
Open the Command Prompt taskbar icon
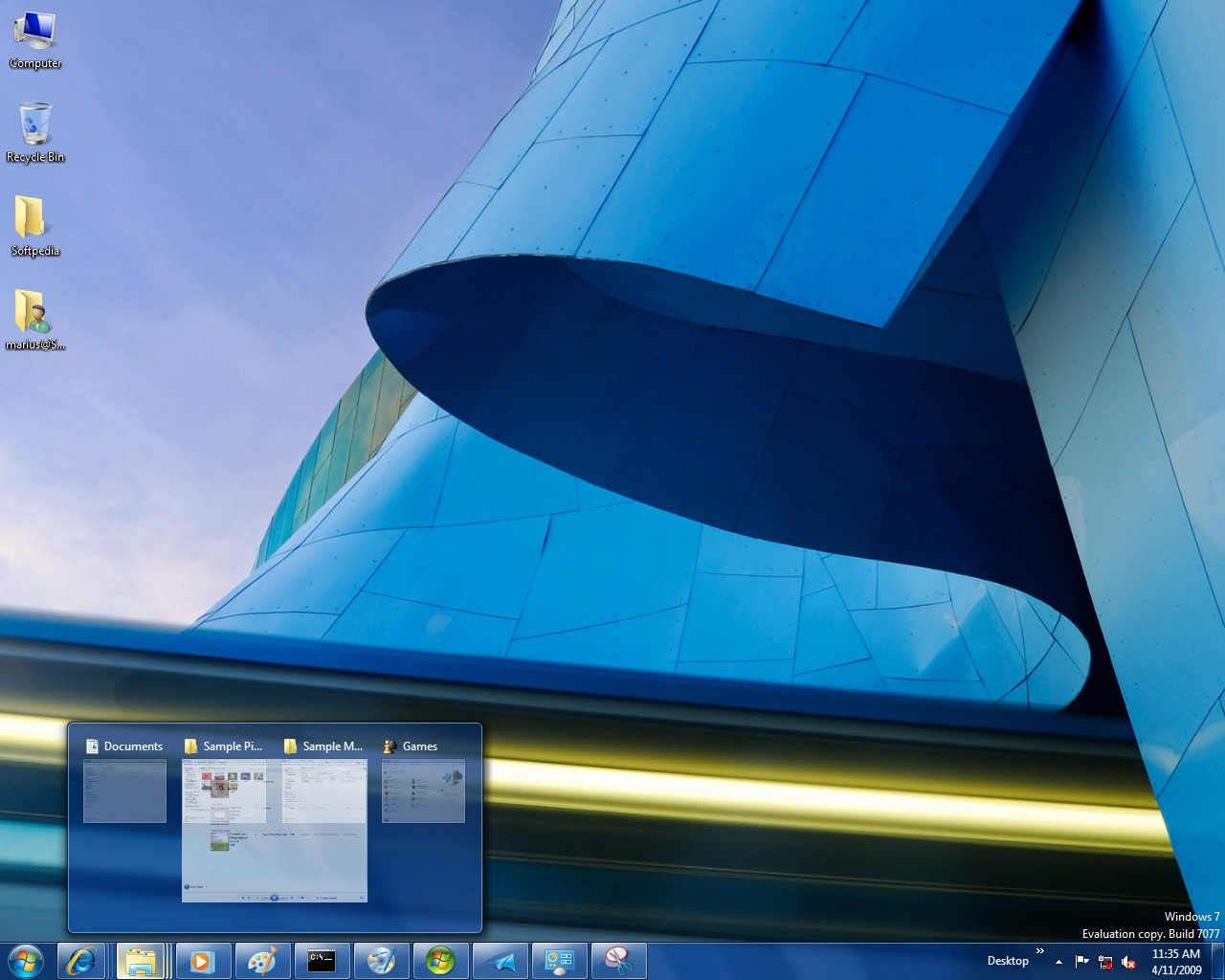pos(322,961)
